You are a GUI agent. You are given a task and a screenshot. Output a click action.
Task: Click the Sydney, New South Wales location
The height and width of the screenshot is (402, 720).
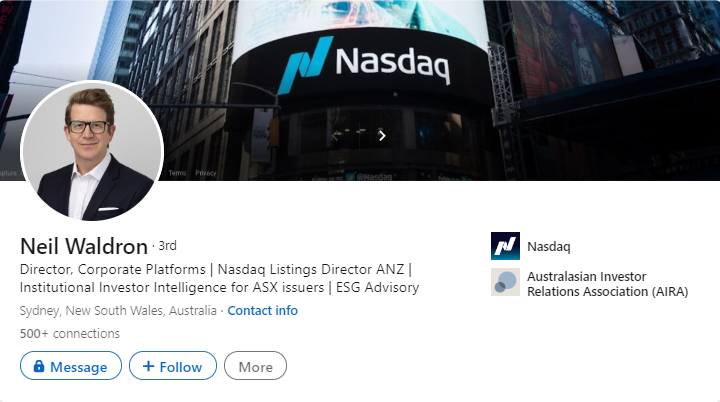click(117, 310)
